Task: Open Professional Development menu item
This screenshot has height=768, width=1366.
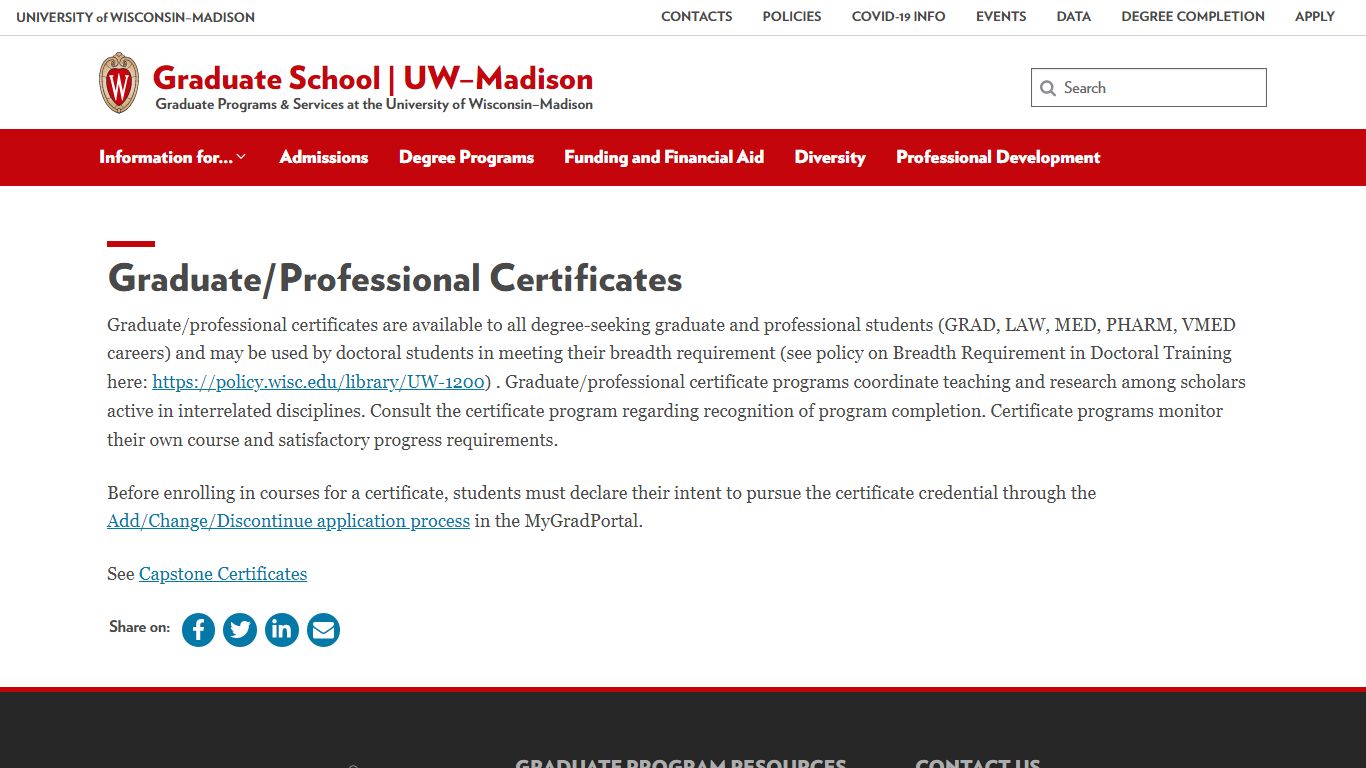Action: (998, 157)
